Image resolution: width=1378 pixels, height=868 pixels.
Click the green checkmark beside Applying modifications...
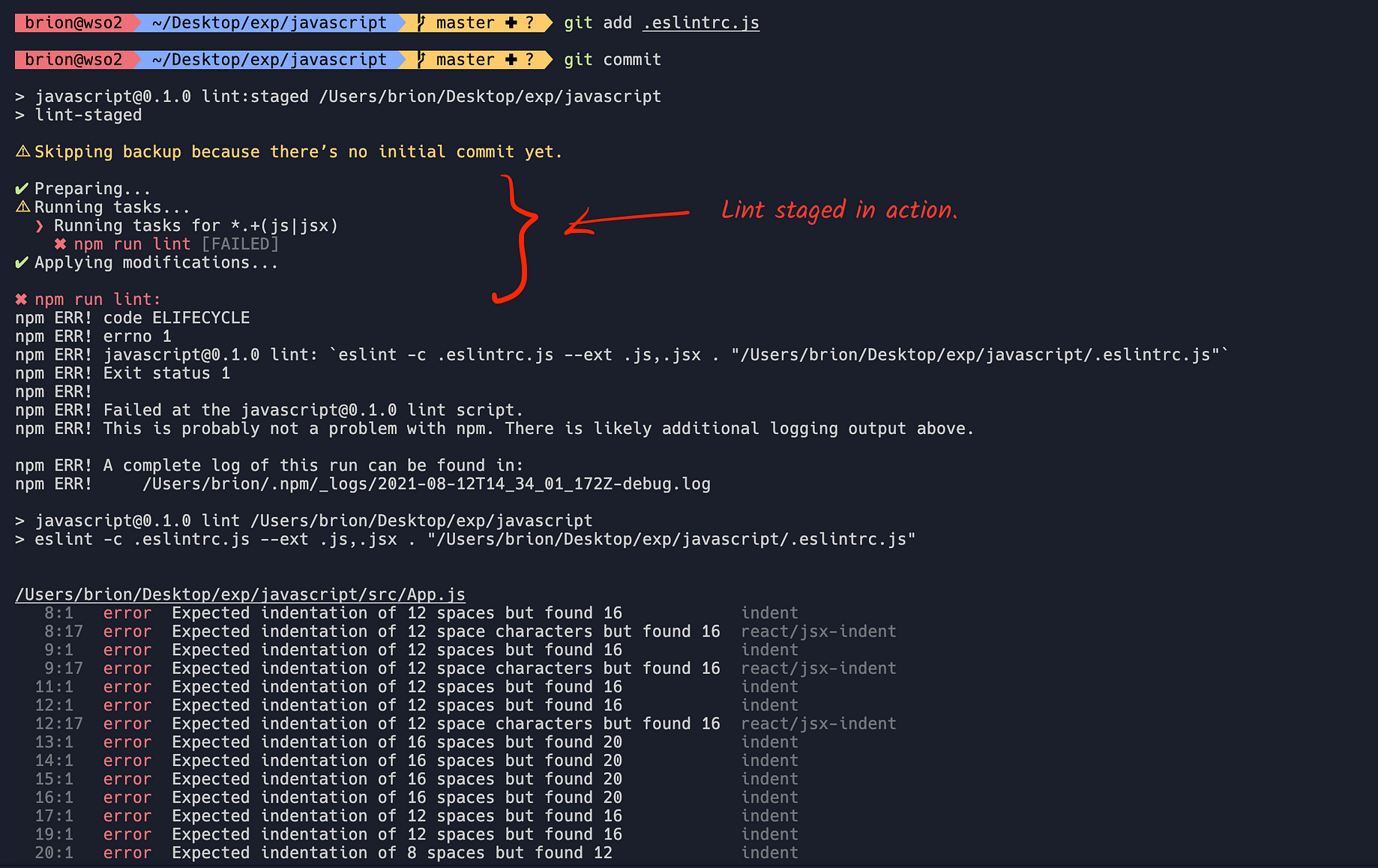pyautogui.click(x=21, y=262)
